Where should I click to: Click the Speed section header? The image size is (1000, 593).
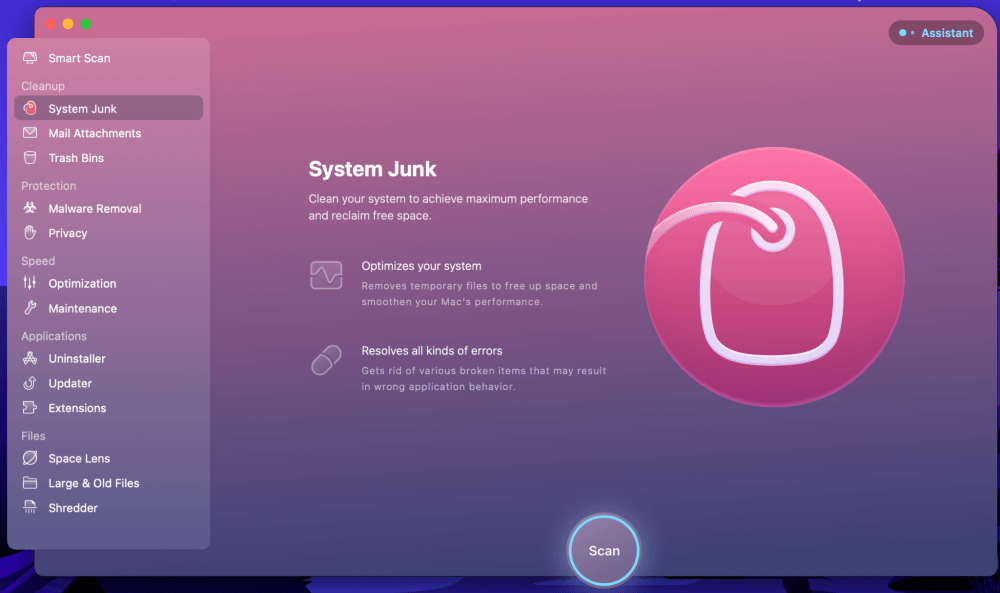[x=38, y=261]
